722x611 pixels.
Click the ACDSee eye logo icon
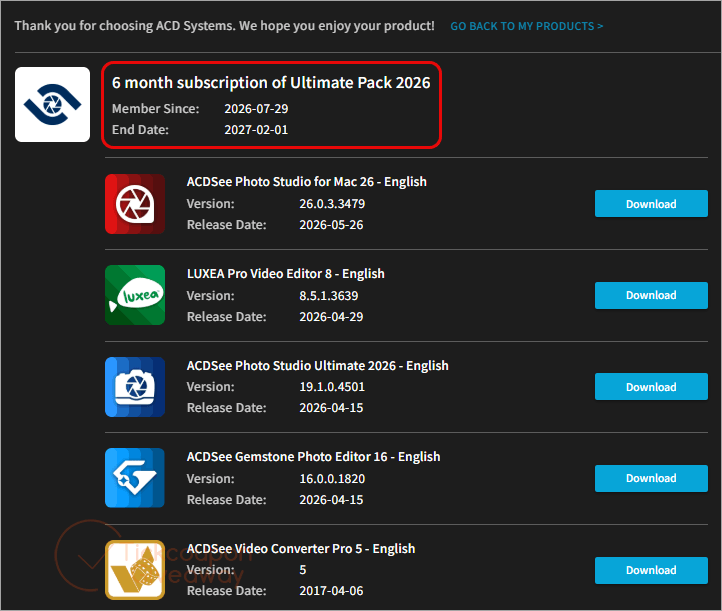[52, 105]
